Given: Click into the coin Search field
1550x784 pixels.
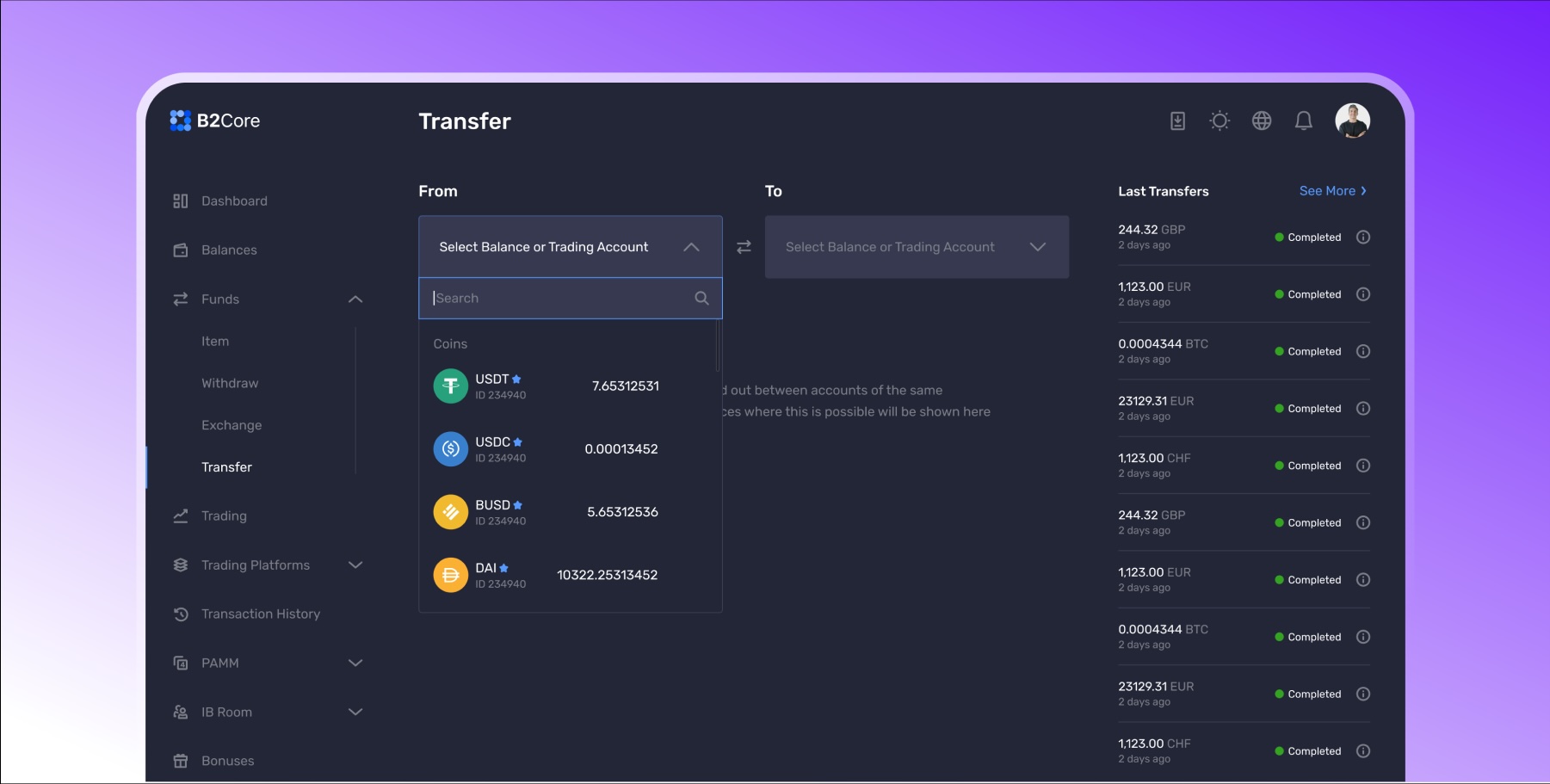Looking at the screenshot, I should pos(559,299).
